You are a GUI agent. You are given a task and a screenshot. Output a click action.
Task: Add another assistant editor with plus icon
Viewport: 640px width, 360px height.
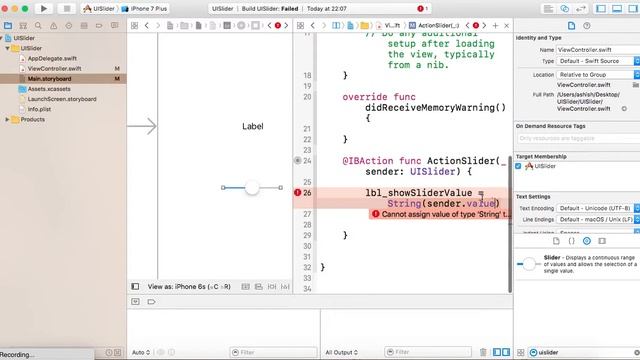pyautogui.click(x=496, y=25)
